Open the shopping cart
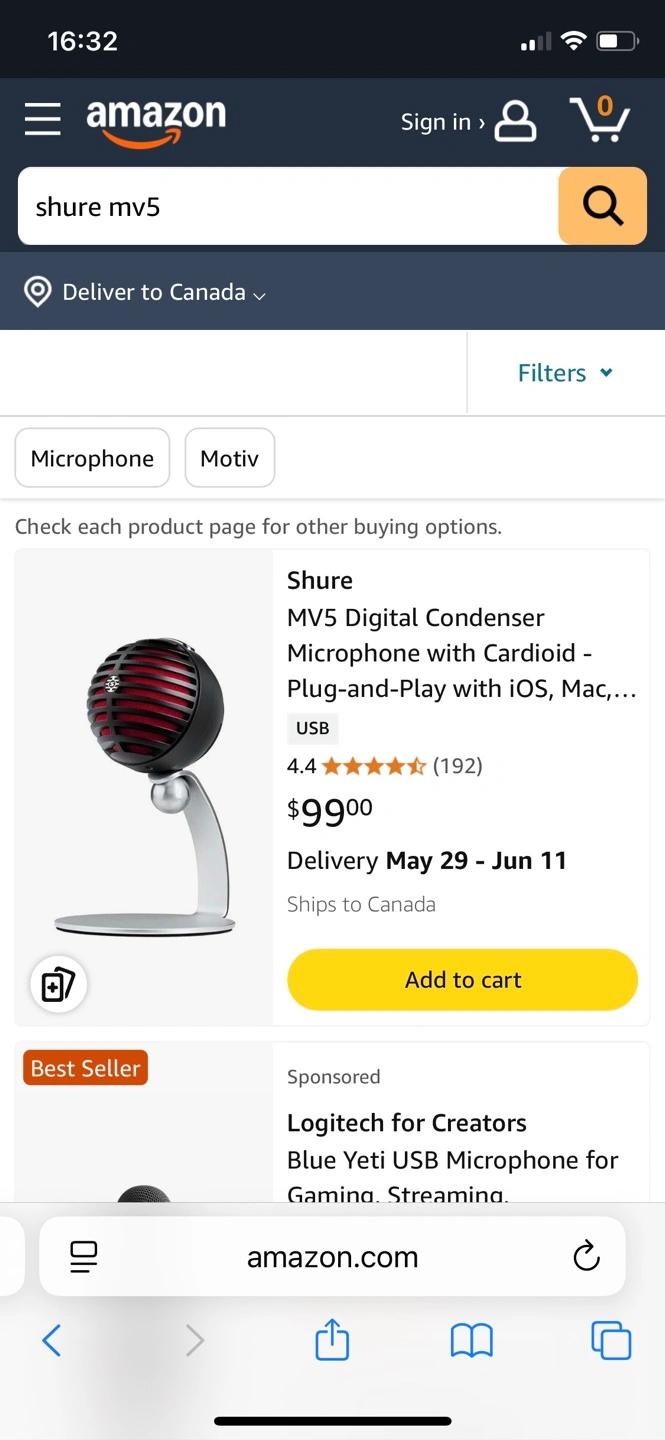The height and width of the screenshot is (1440, 665). [x=600, y=120]
